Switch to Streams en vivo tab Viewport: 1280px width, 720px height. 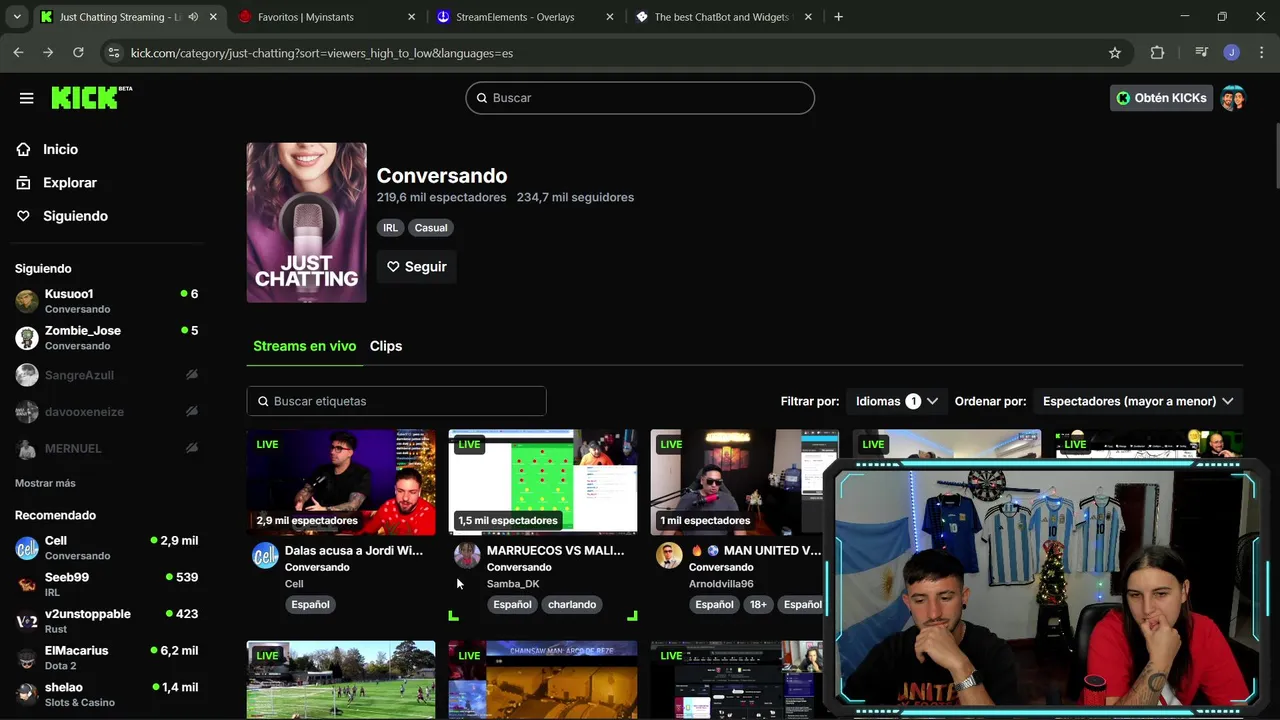point(304,346)
